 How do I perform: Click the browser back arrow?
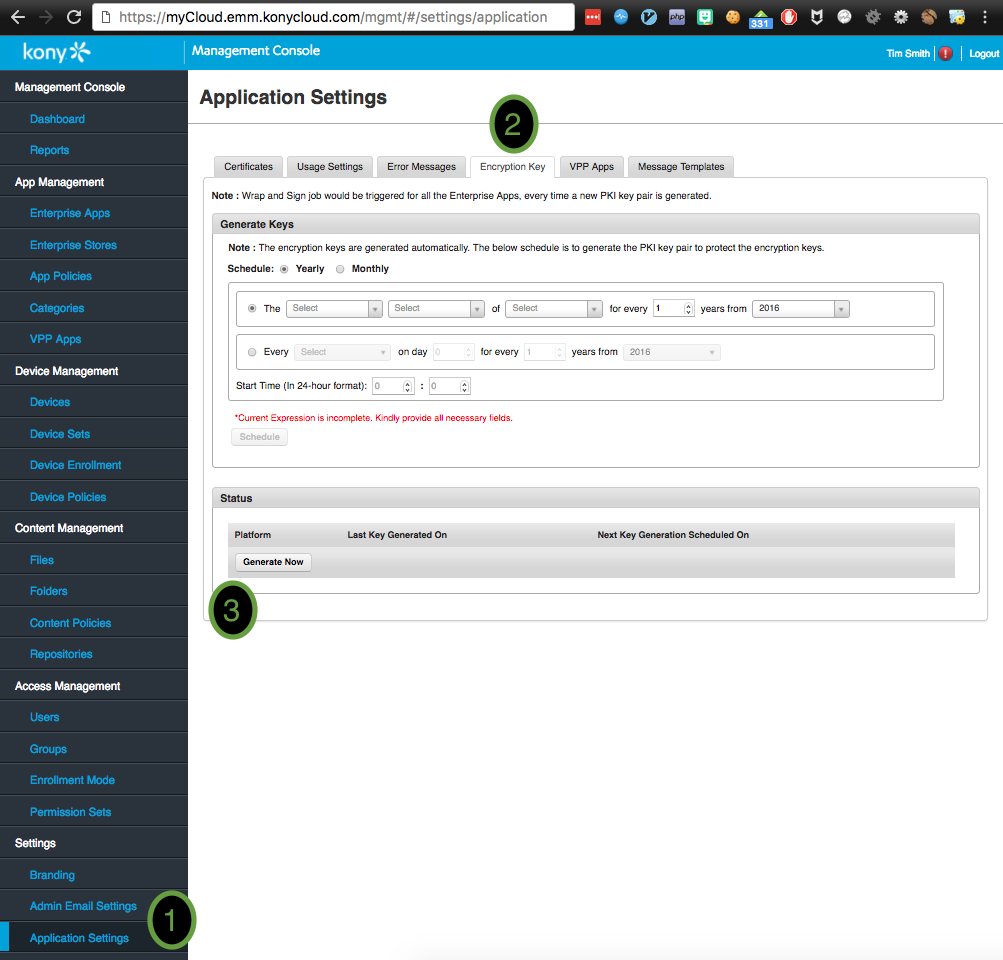(18, 17)
